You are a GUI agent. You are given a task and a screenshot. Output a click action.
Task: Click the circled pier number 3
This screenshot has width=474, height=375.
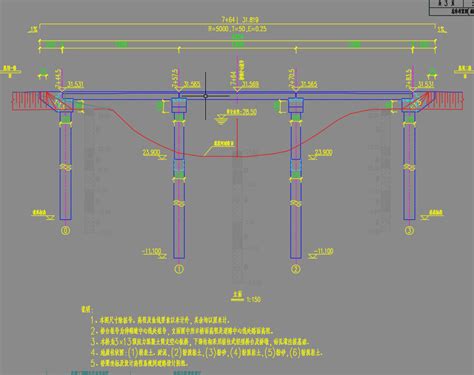(409, 230)
